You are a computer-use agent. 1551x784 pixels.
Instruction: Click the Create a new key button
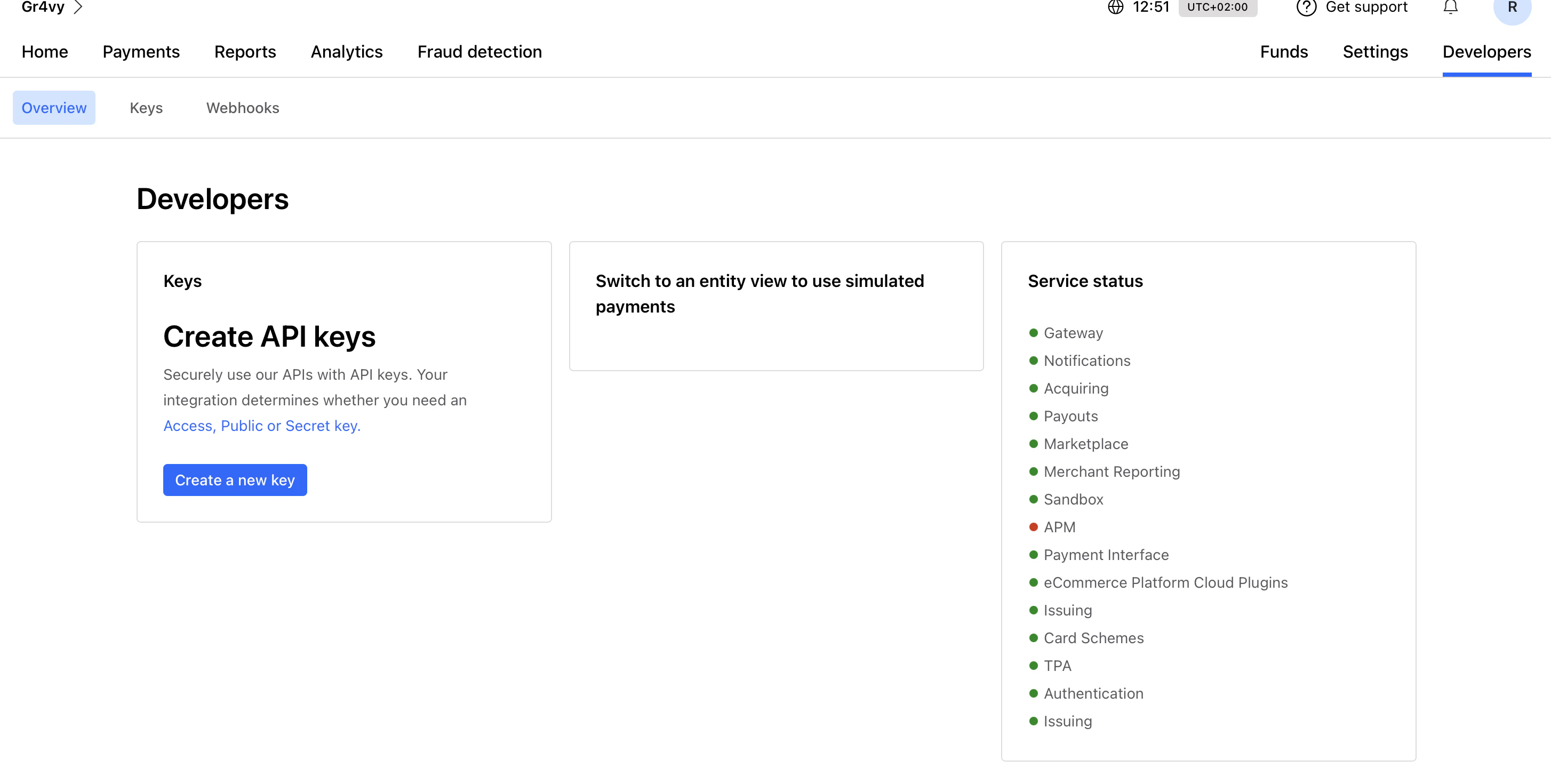(x=235, y=479)
